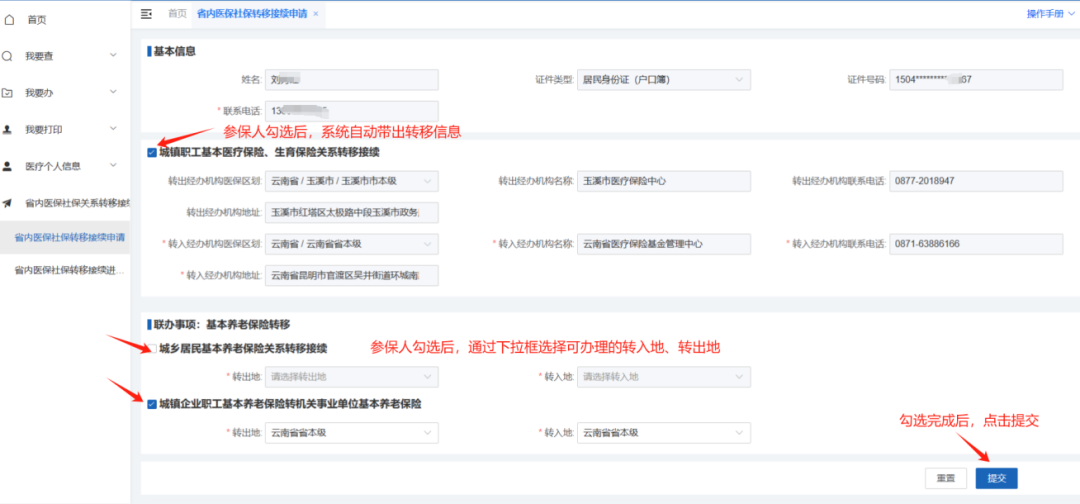This screenshot has width=1080, height=504.
Task: Check 城乡居民基本养老保险关系转移接续 checkbox
Action: tap(152, 349)
